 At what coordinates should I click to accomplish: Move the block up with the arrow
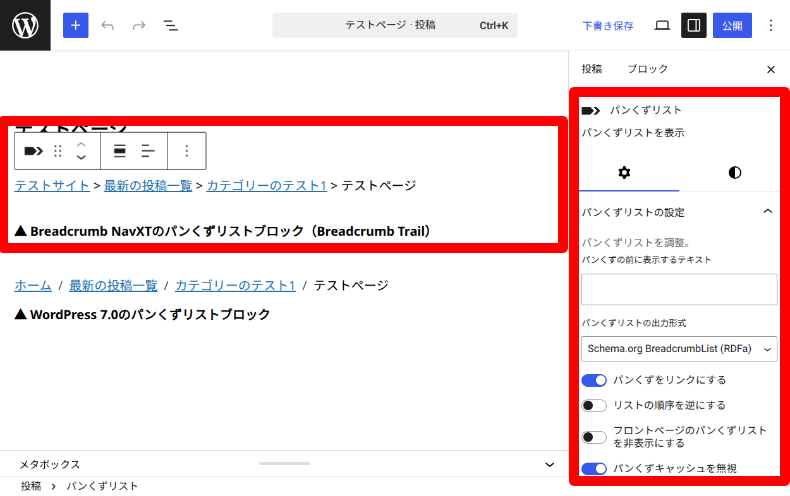pyautogui.click(x=81, y=145)
